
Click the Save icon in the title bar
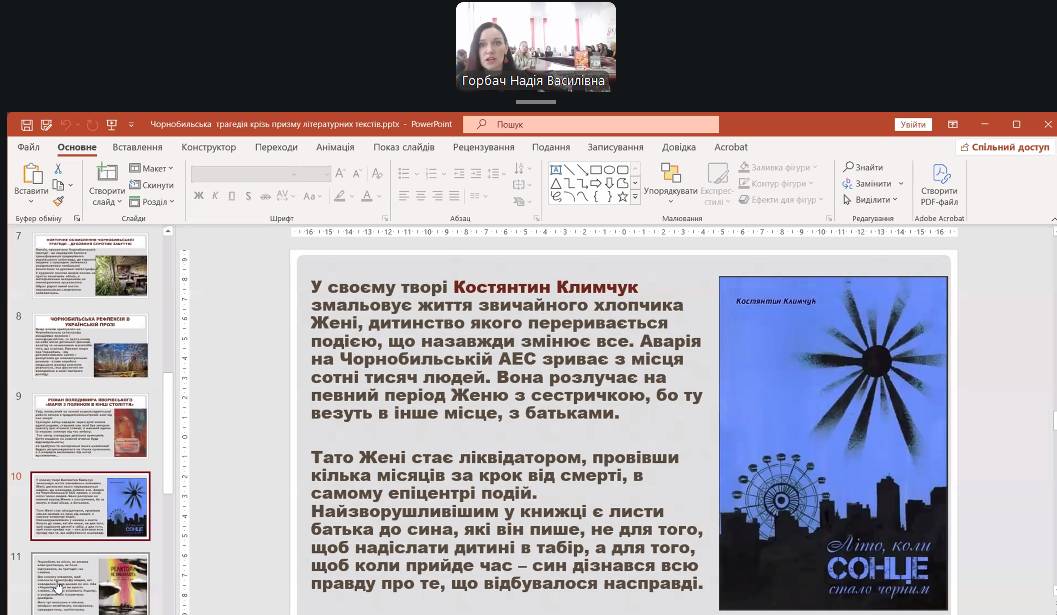(27, 125)
